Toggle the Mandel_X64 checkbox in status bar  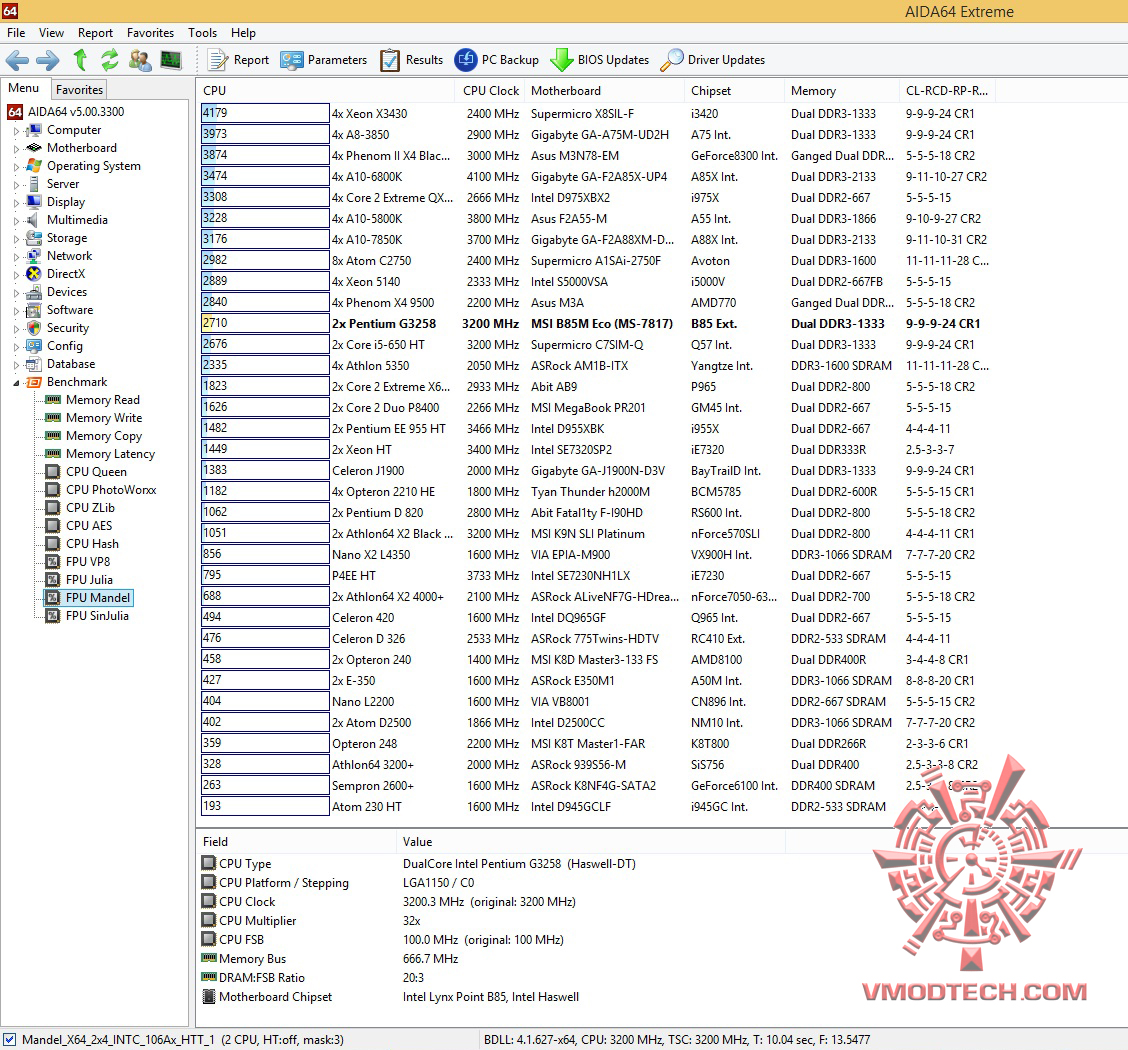[9, 1039]
